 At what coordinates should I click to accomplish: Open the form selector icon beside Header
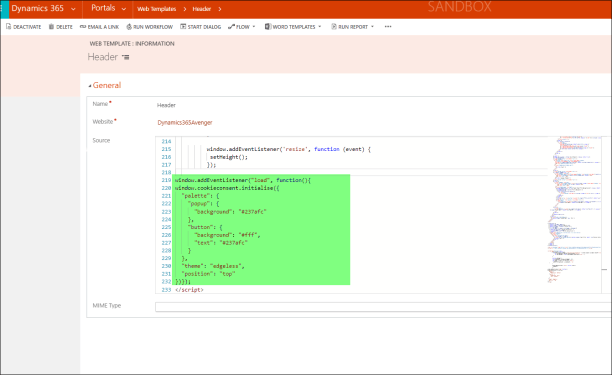(126, 57)
